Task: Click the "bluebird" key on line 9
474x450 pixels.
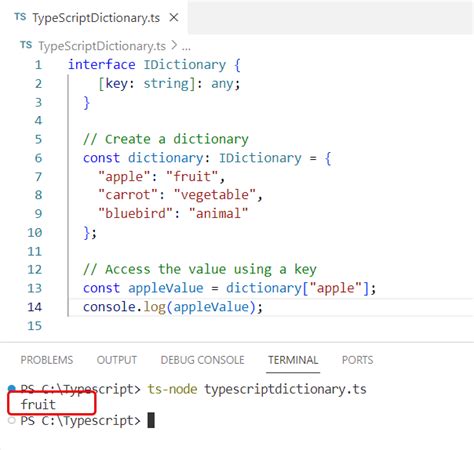Action: (x=136, y=213)
